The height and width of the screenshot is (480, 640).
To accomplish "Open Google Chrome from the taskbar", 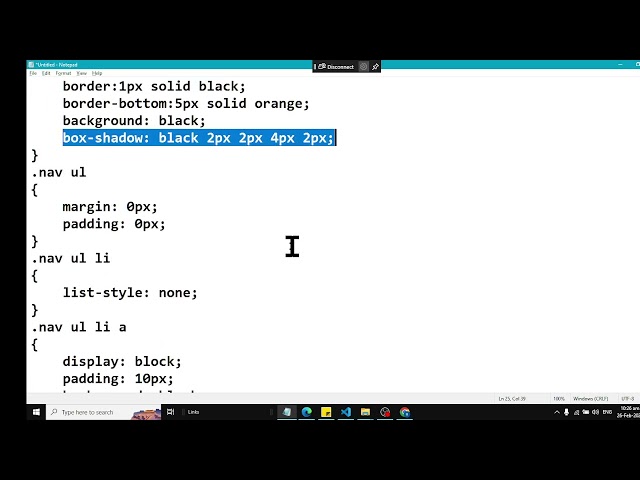I will 404,412.
